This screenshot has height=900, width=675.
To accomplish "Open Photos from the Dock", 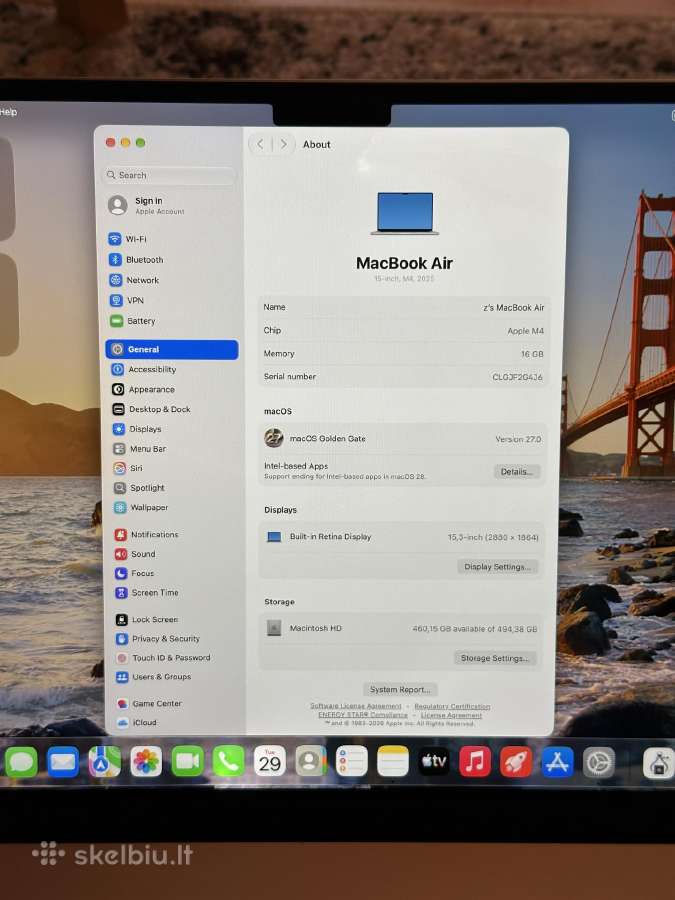I will 146,762.
